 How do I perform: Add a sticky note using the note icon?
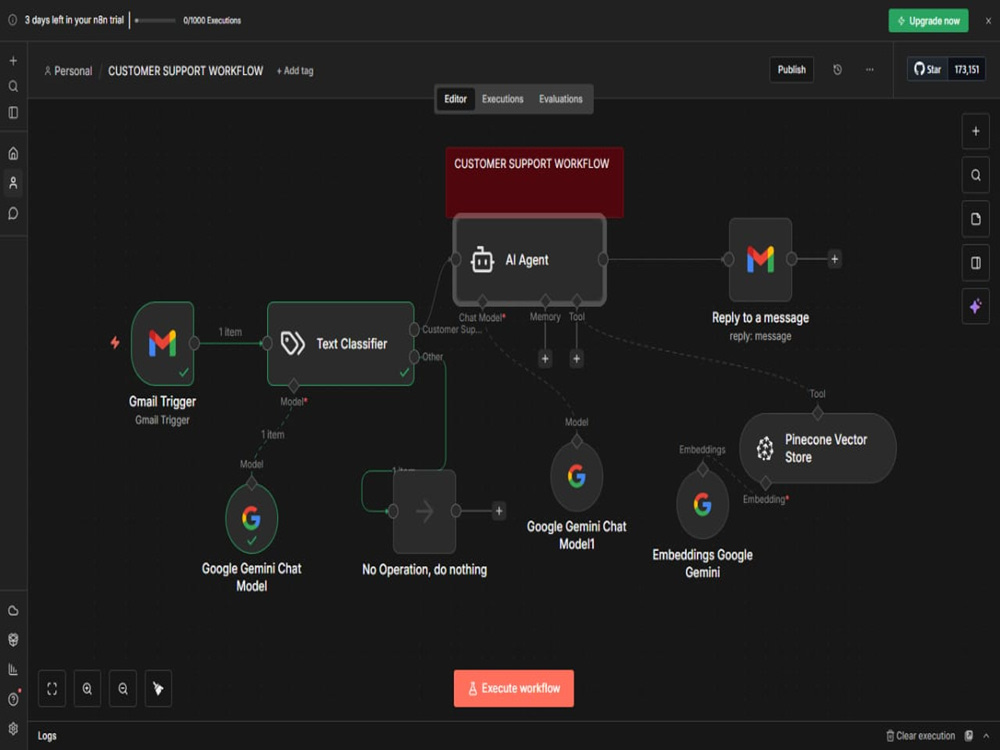click(x=975, y=219)
